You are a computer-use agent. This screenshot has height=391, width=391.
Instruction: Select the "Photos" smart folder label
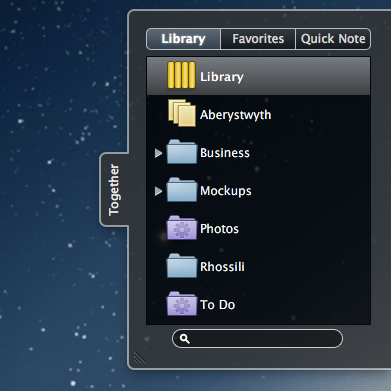tap(219, 229)
